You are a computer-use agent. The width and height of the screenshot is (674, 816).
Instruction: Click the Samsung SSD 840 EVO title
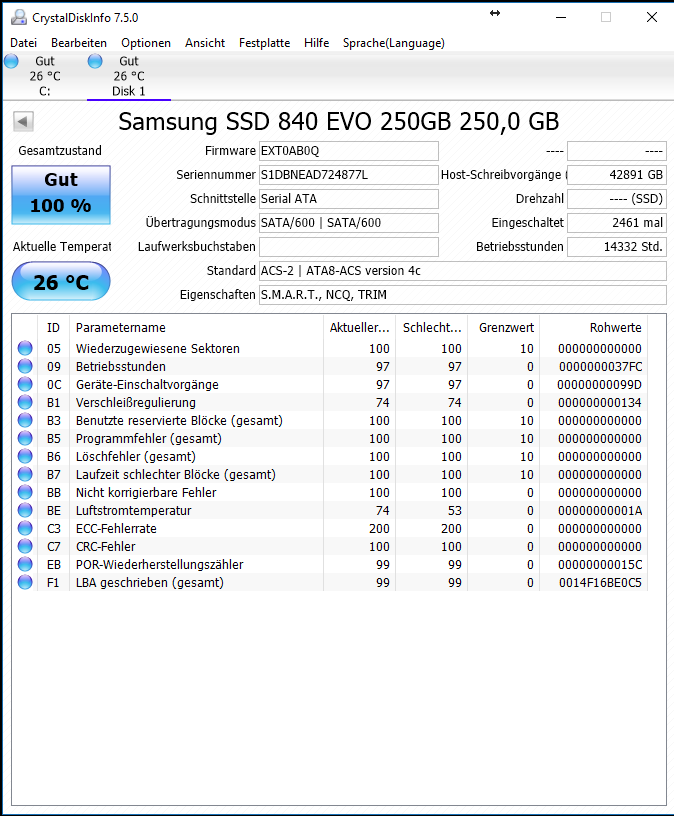pyautogui.click(x=339, y=122)
